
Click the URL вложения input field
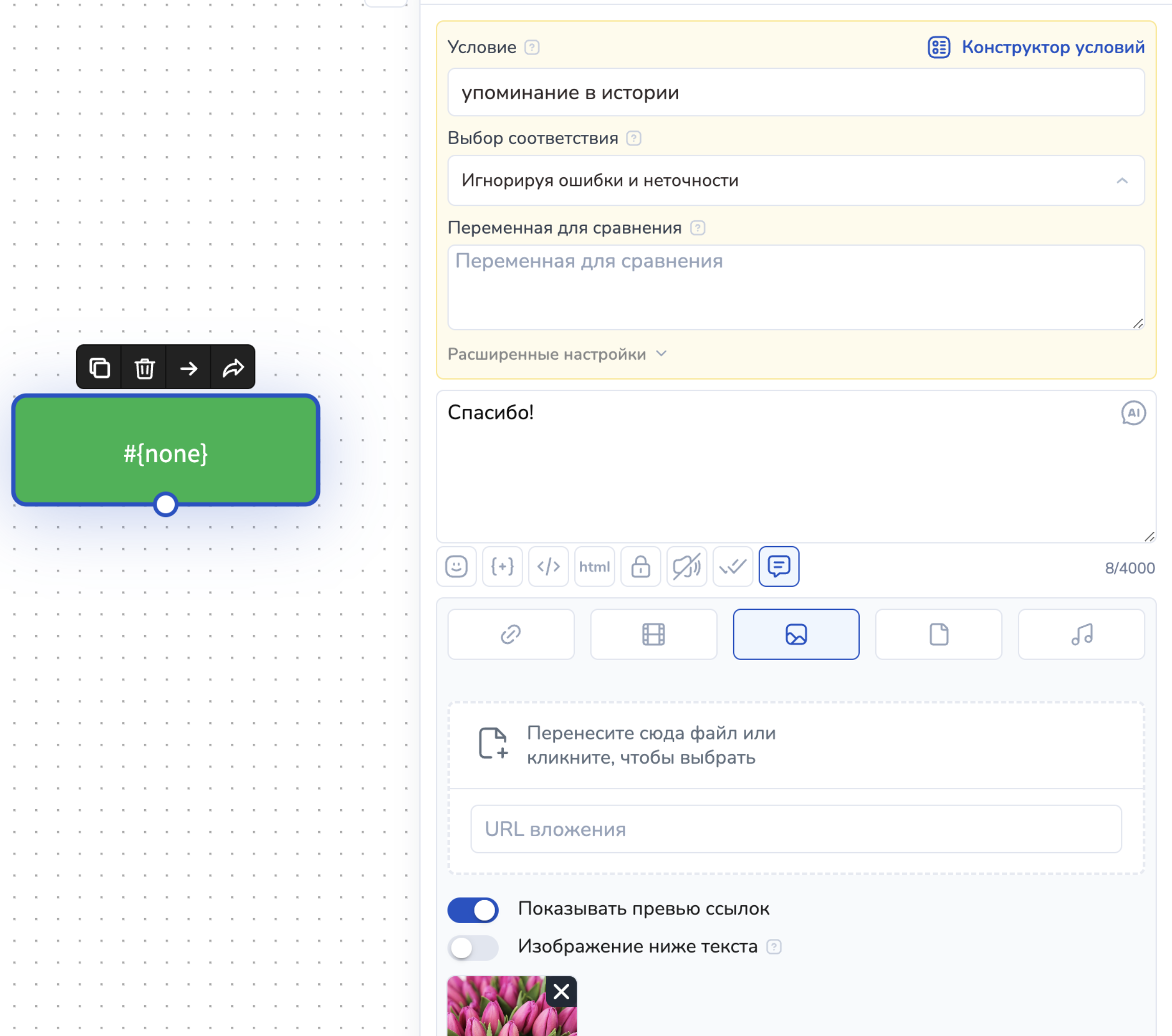796,829
